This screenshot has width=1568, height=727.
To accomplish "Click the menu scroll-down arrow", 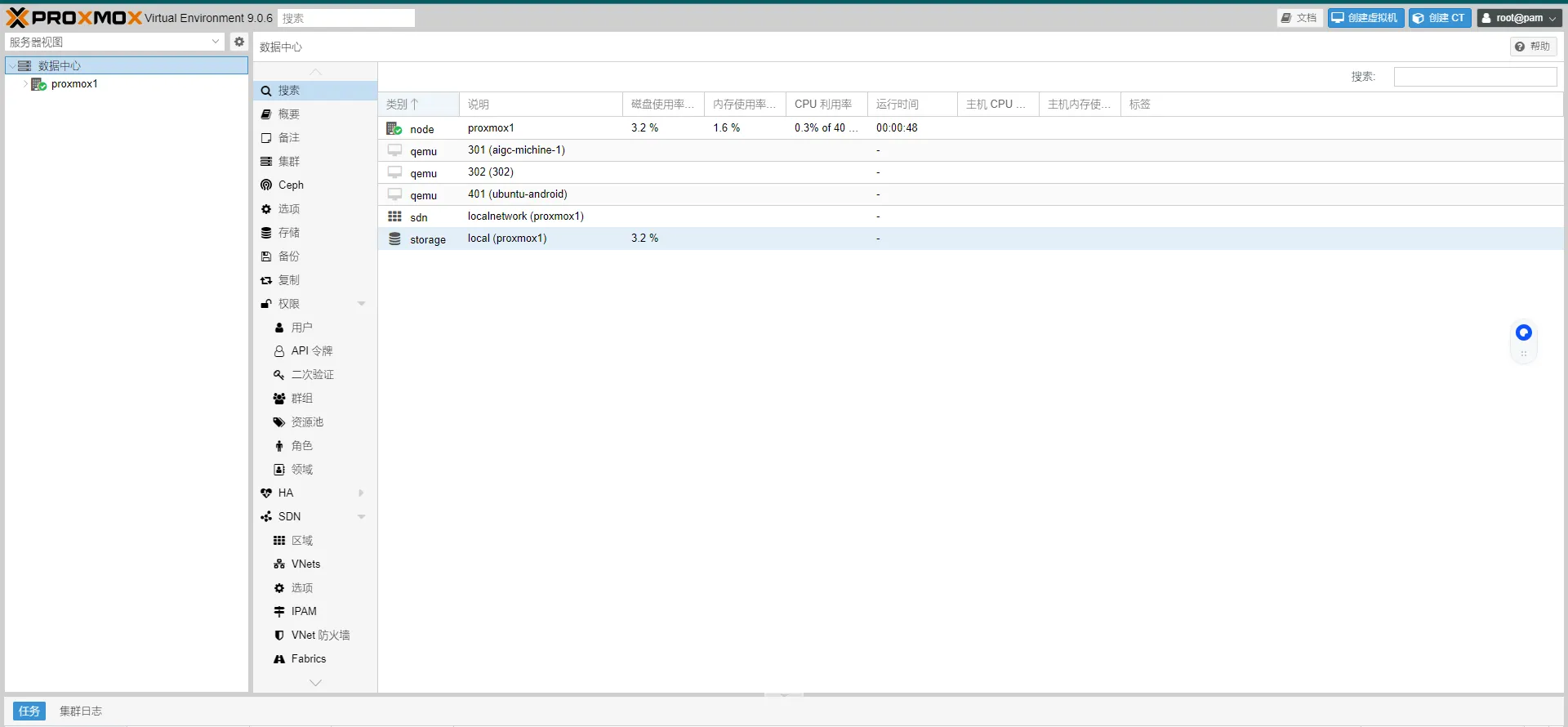I will pyautogui.click(x=315, y=683).
